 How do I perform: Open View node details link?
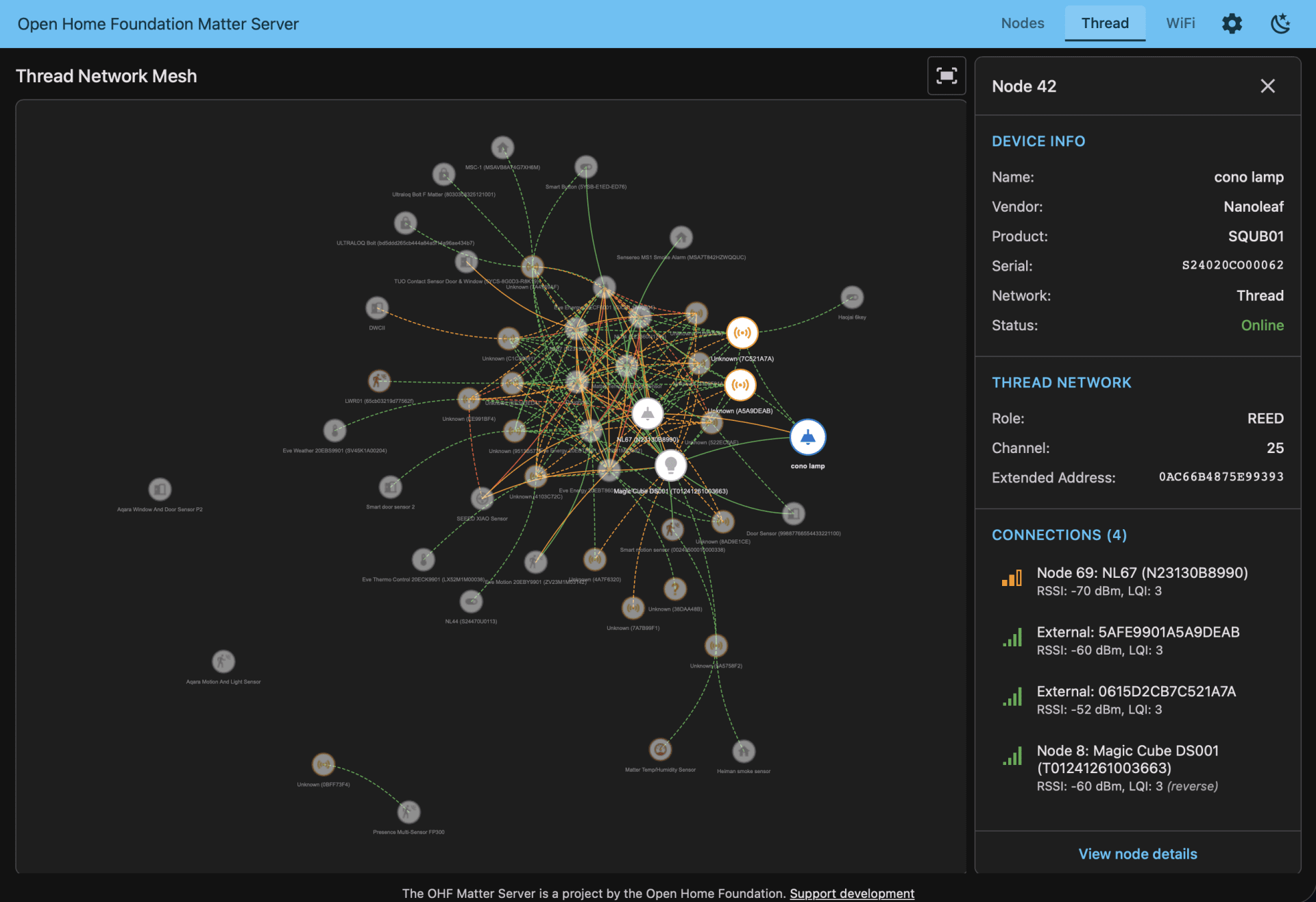tap(1137, 853)
